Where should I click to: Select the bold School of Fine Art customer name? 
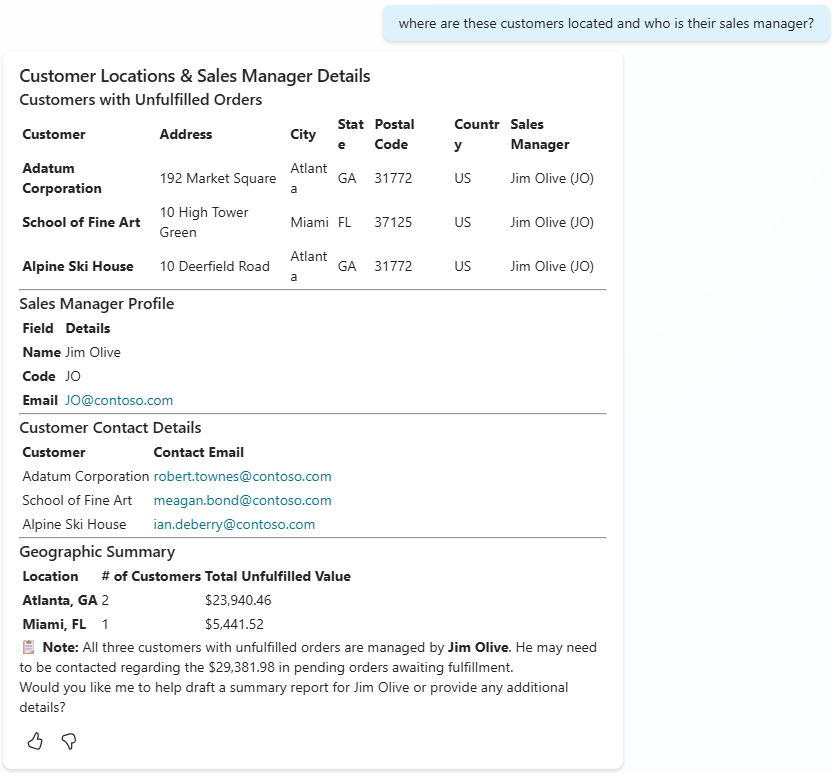pyautogui.click(x=81, y=222)
